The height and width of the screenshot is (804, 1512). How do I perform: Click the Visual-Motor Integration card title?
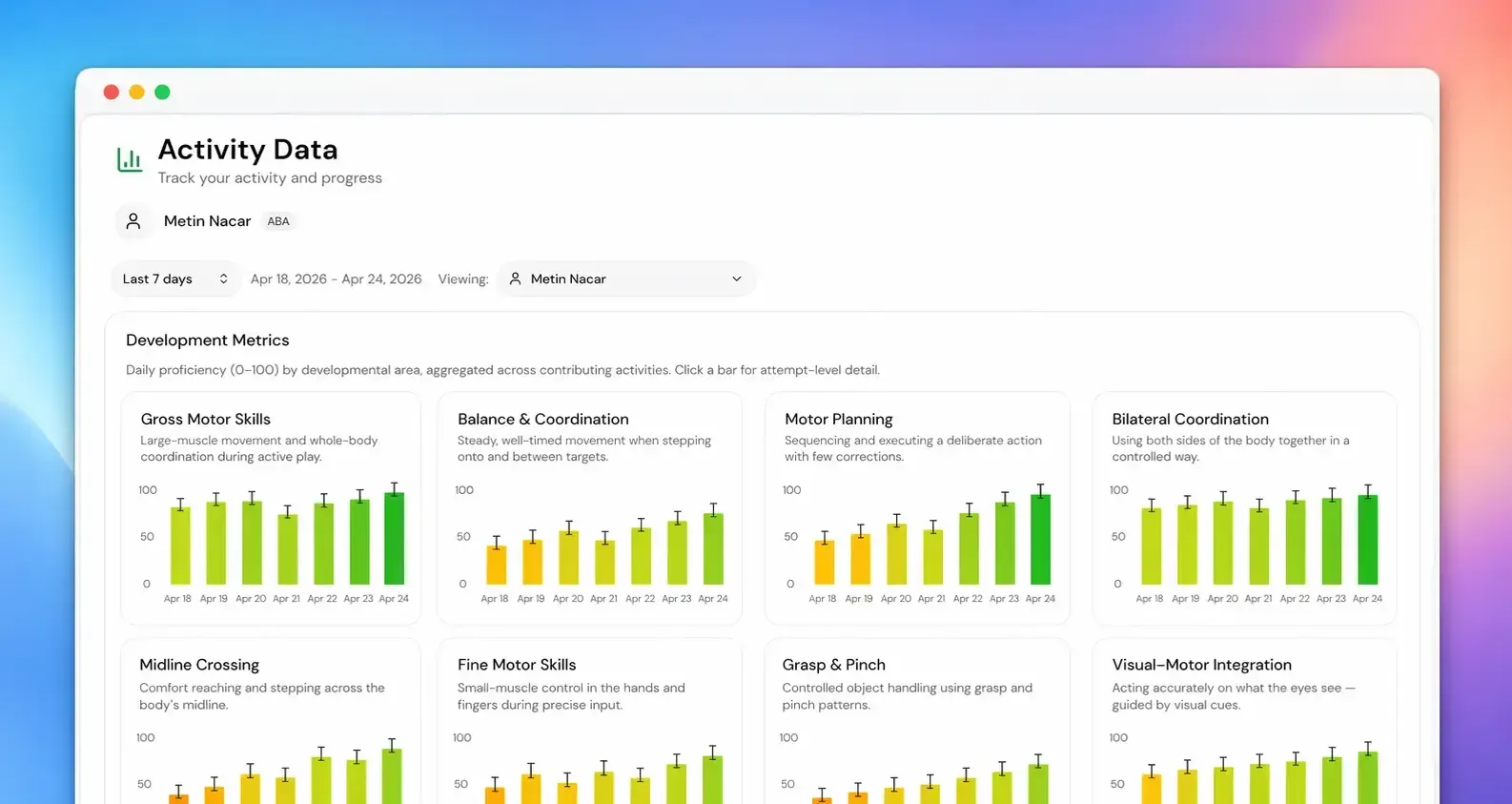tap(1201, 665)
